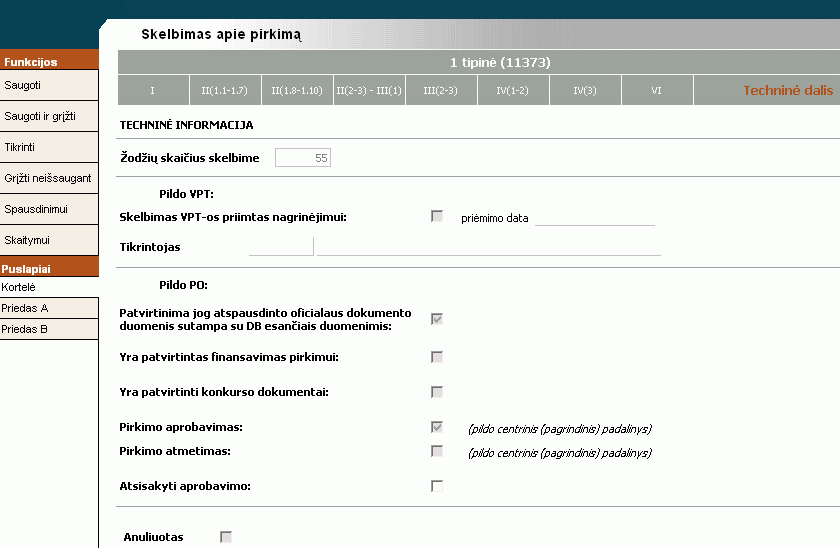Switch to tab I
This screenshot has height=548, width=840.
click(x=153, y=90)
